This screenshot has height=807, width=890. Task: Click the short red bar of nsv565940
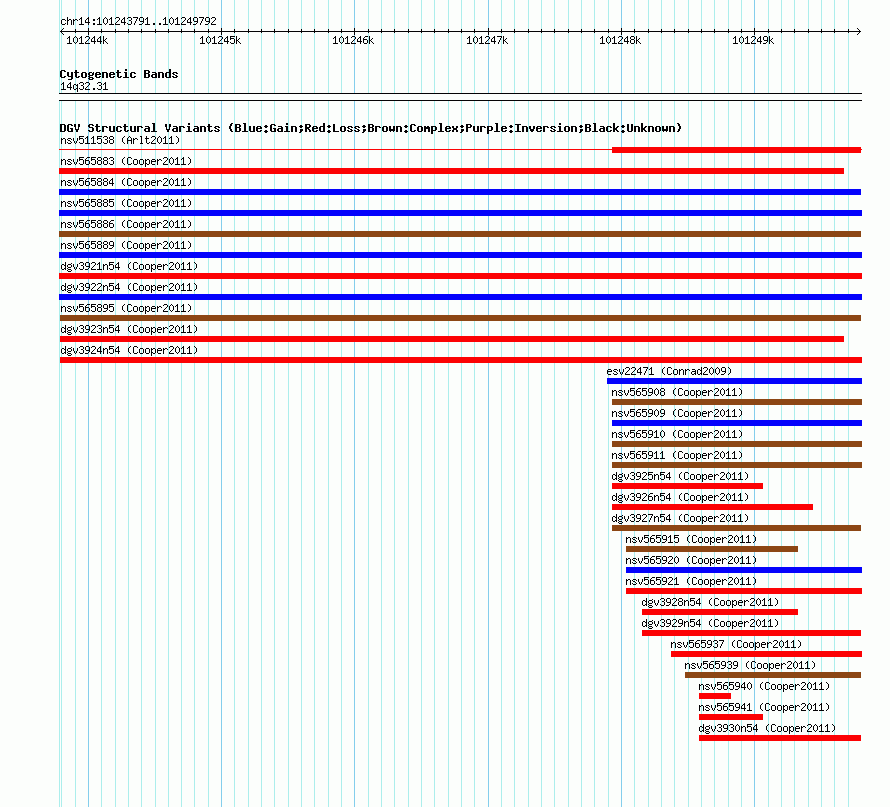click(x=715, y=696)
